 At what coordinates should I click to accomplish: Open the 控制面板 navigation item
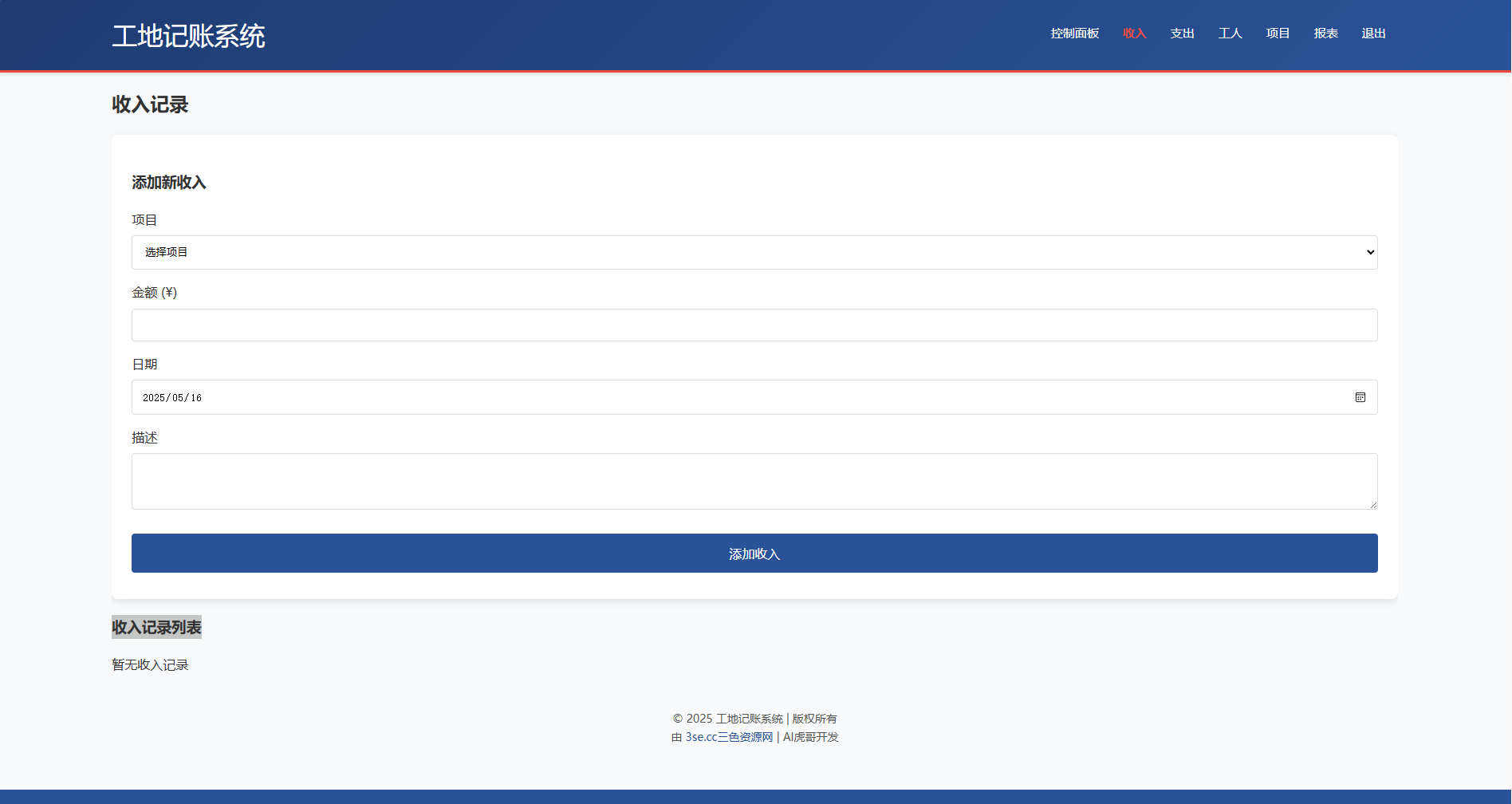click(1074, 33)
